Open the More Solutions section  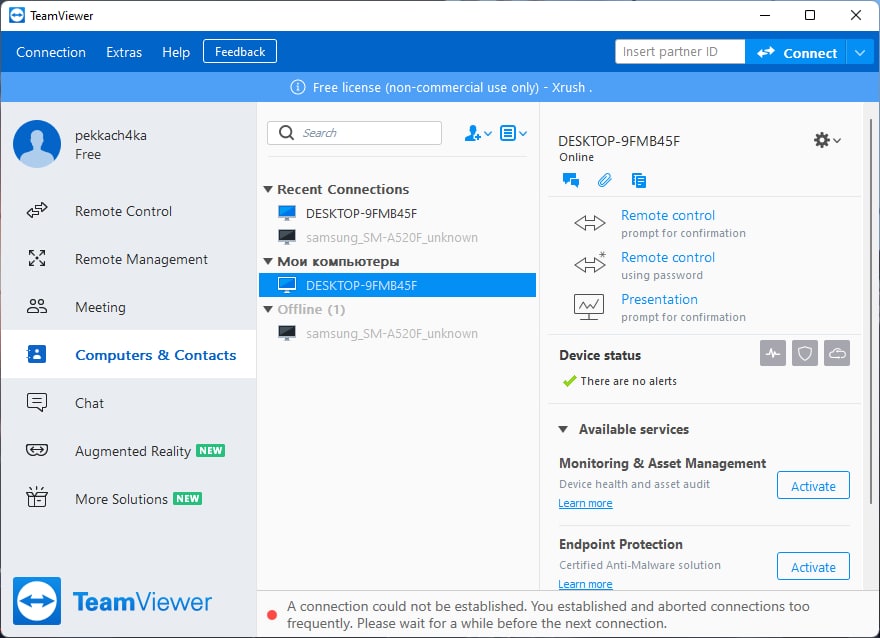128,499
